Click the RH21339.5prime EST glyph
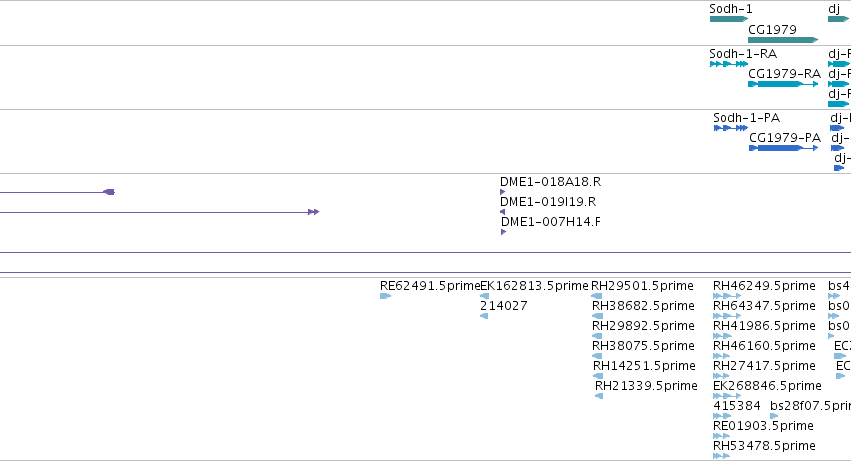 click(x=599, y=396)
